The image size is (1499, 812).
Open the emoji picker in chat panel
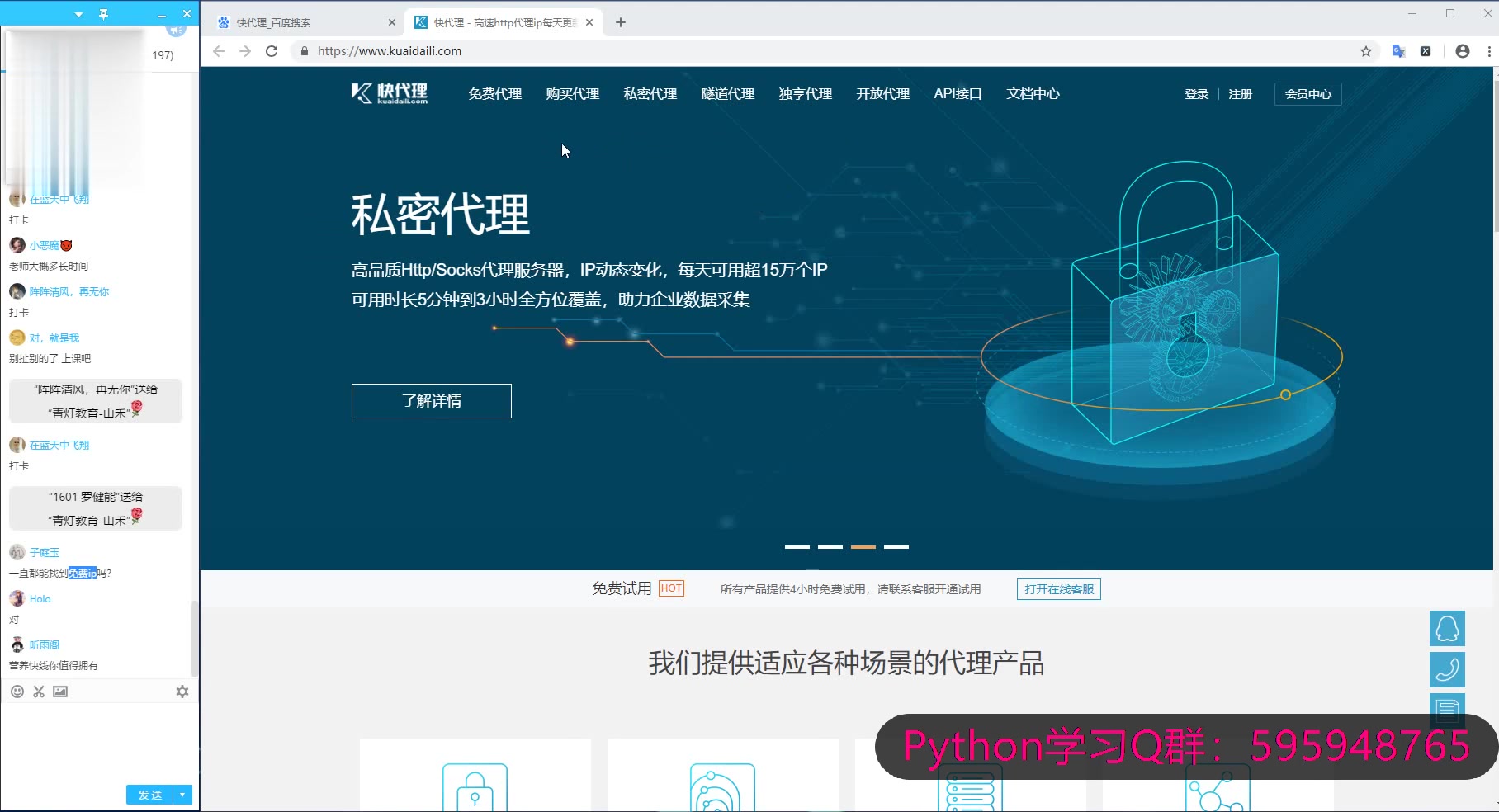[x=17, y=692]
